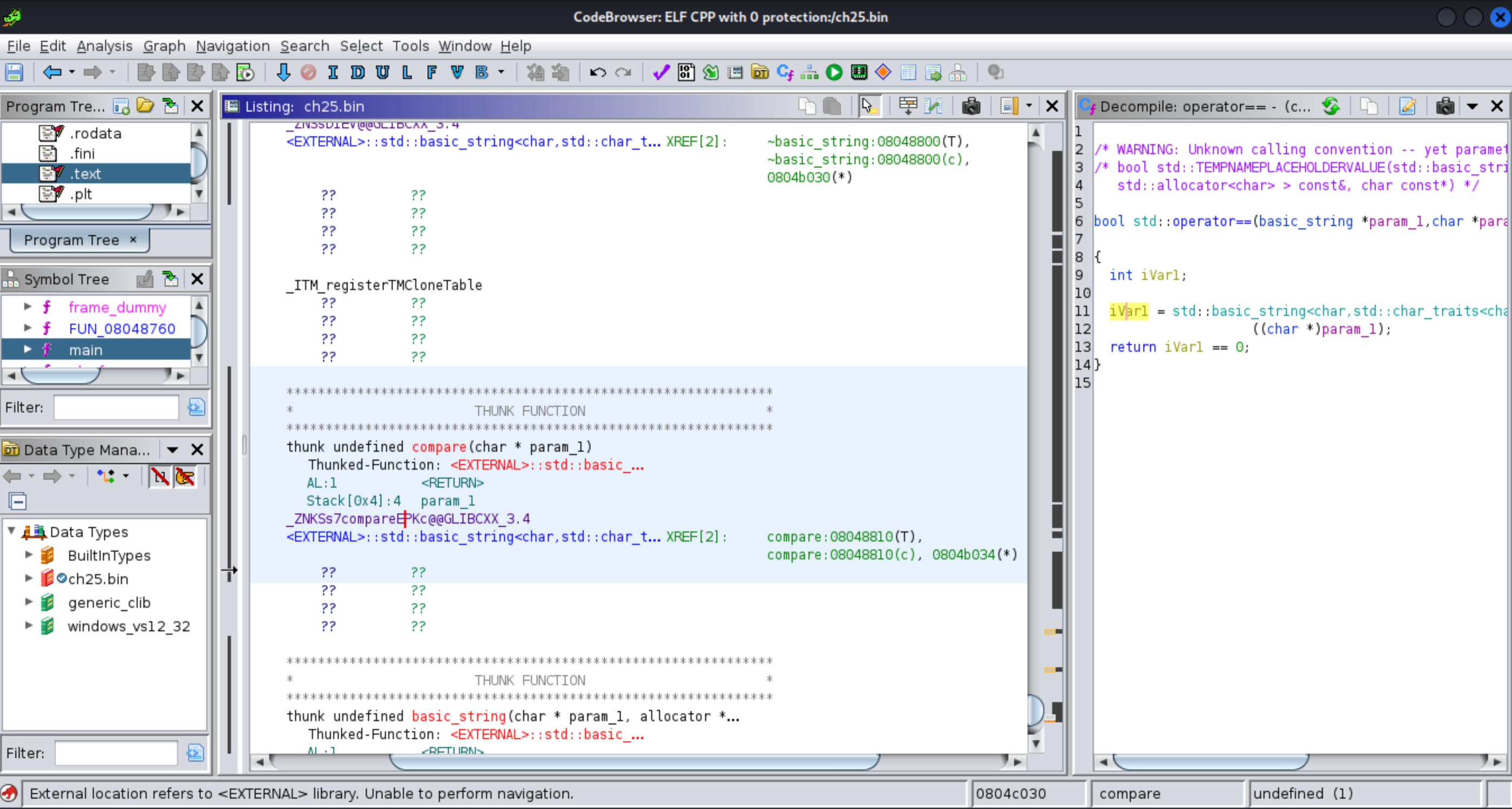Open the Graph menu
The image size is (1512, 809).
tap(164, 46)
